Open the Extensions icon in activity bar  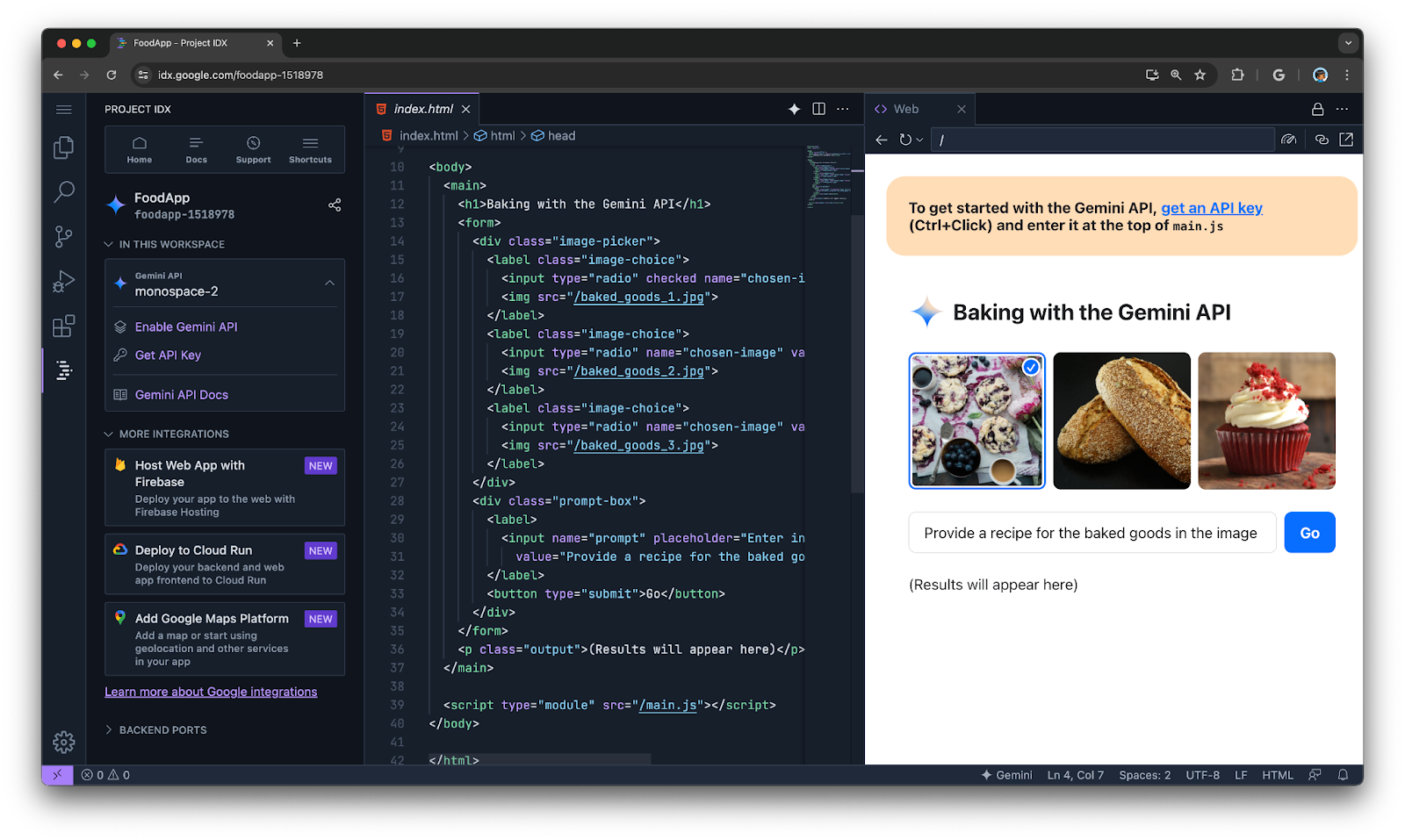63,327
